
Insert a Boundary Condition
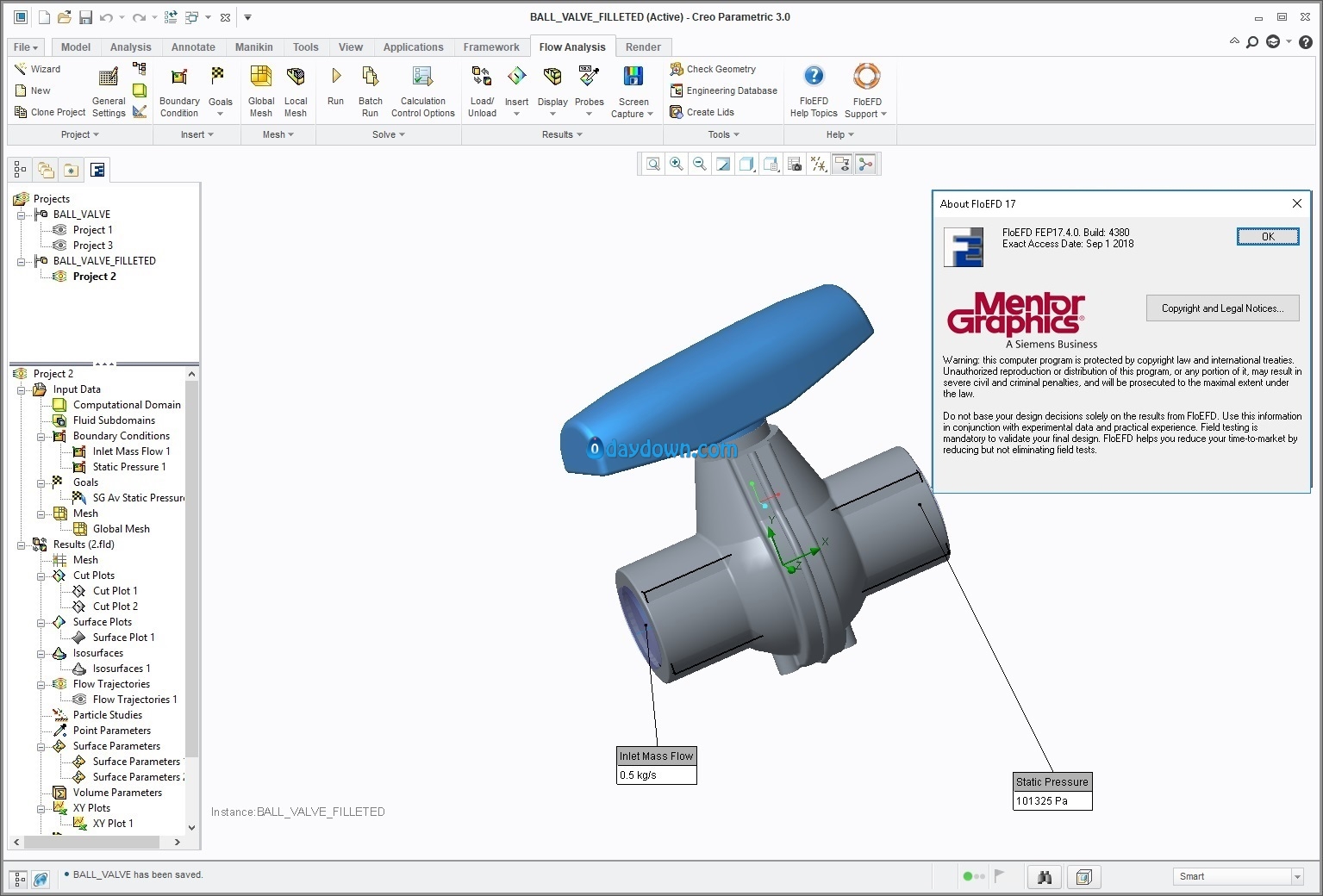pyautogui.click(x=179, y=93)
